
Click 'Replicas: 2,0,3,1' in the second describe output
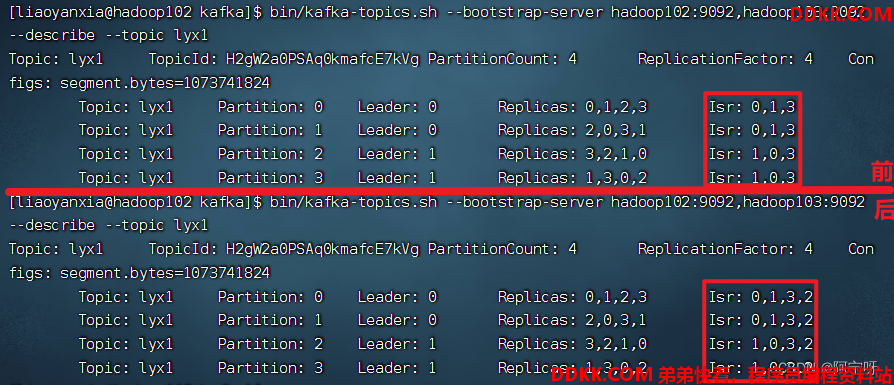point(572,320)
